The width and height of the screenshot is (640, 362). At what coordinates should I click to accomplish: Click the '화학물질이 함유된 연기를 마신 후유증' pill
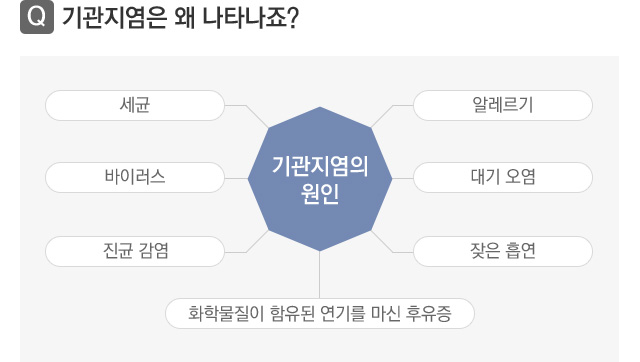[x=320, y=313]
